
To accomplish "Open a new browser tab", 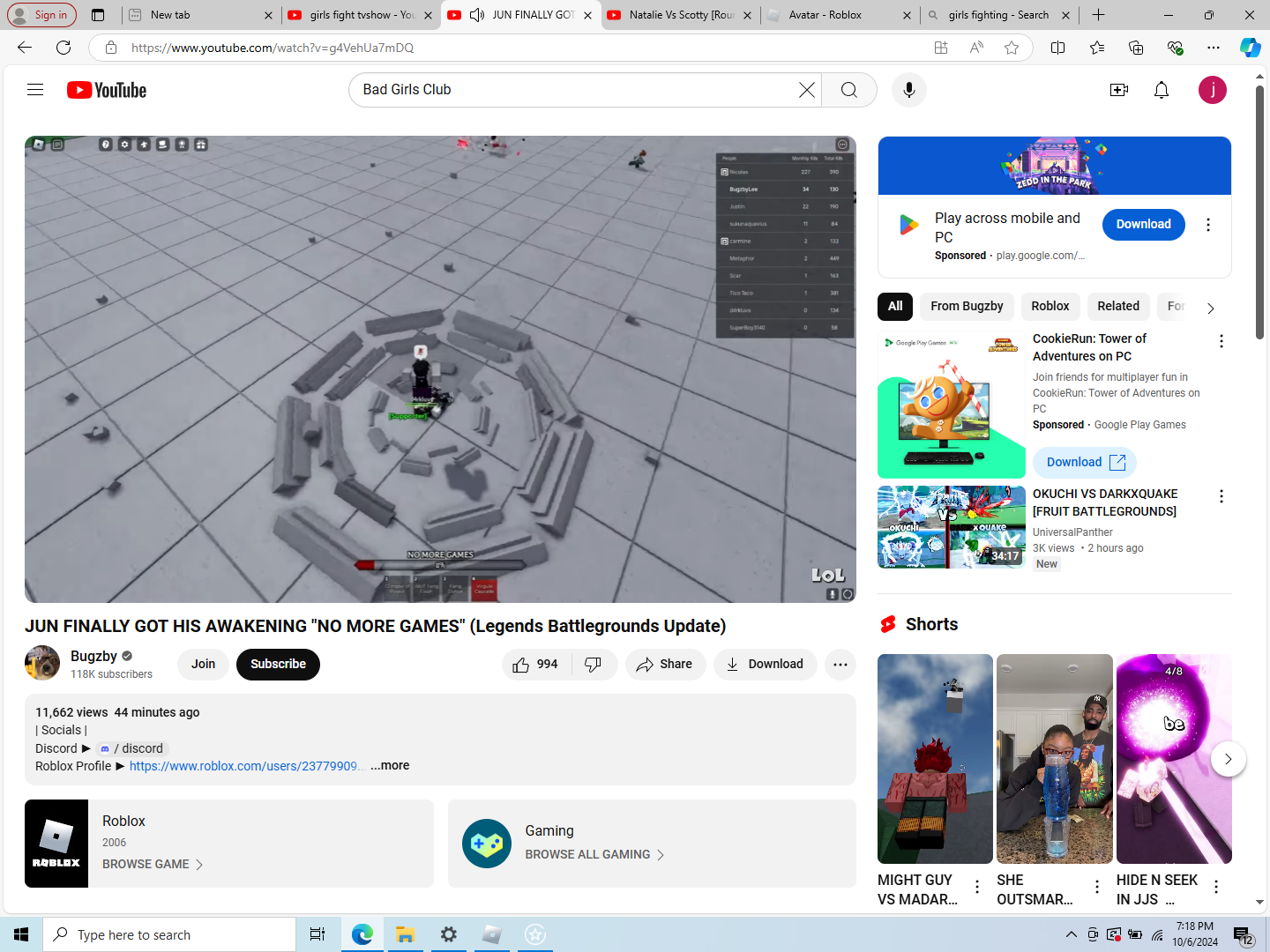I will click(1098, 15).
